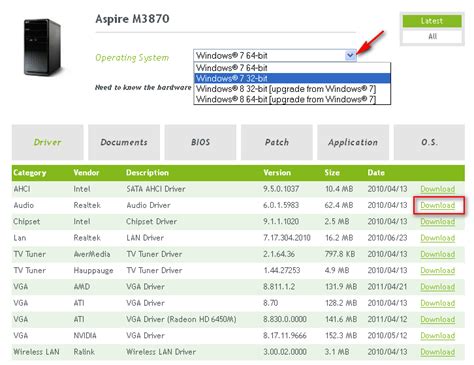Click the Operating System label

[132, 58]
